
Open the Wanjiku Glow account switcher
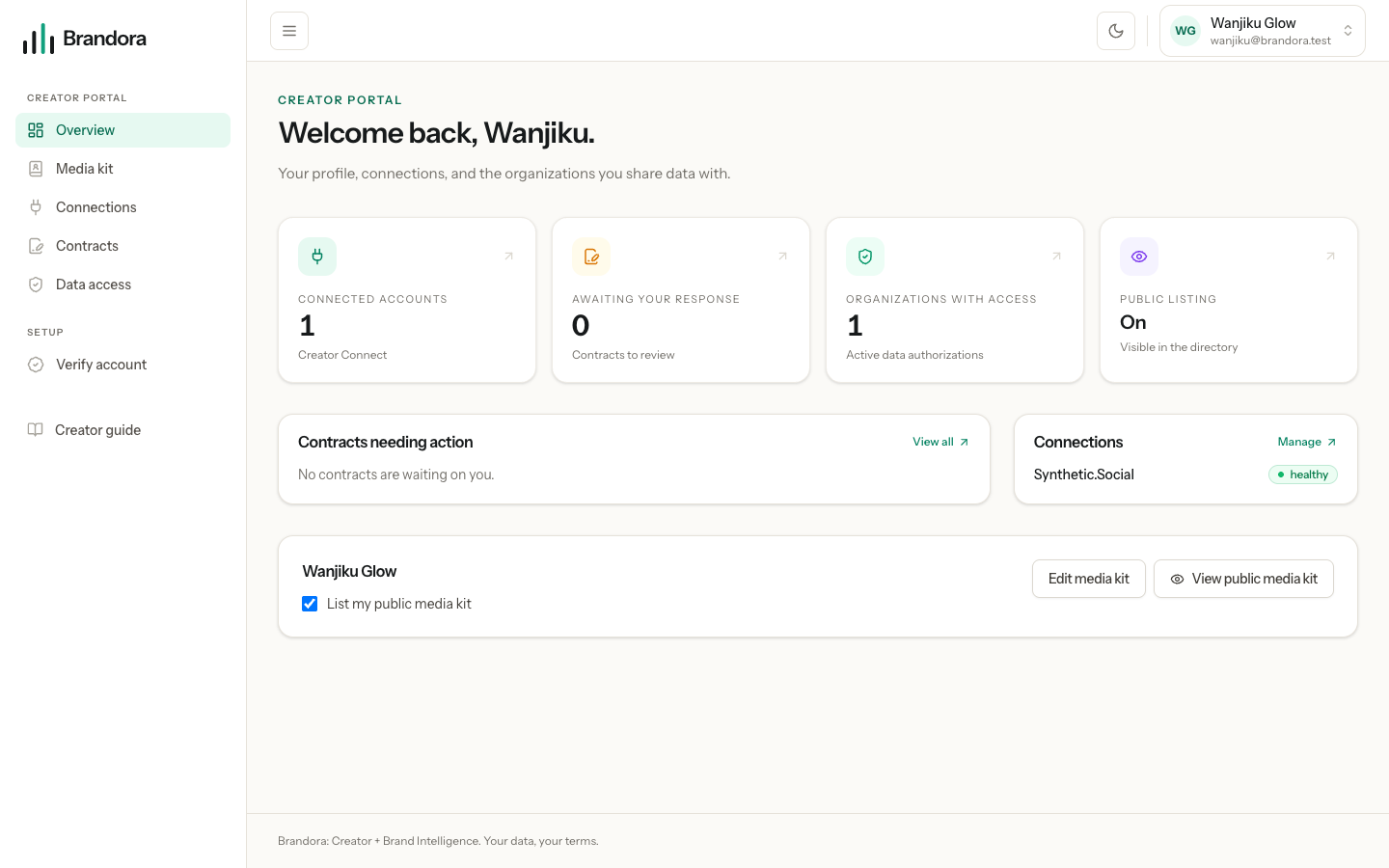[x=1262, y=31]
